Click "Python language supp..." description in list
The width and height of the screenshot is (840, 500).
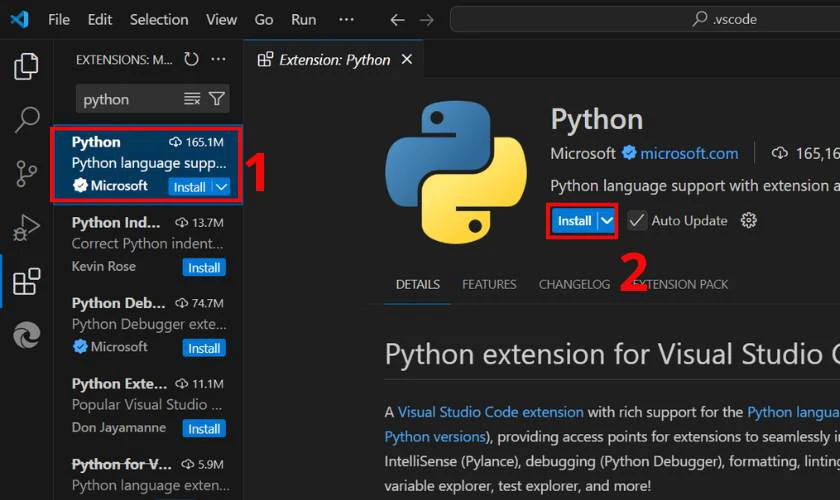pos(149,163)
